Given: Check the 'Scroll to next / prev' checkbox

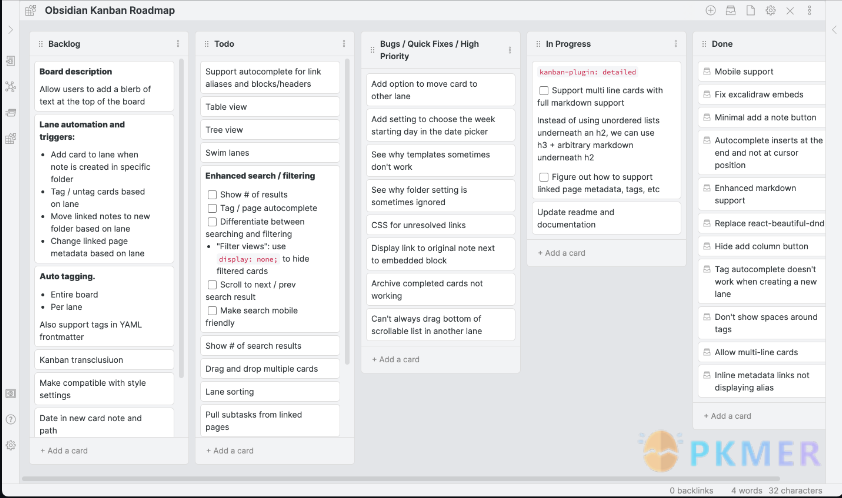Looking at the screenshot, I should 212,285.
